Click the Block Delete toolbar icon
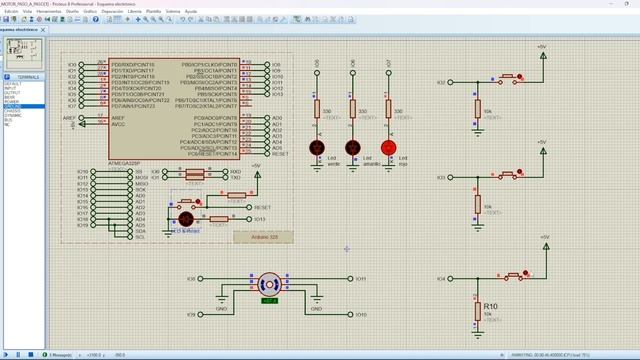The height and width of the screenshot is (360, 640). [x=250, y=19]
